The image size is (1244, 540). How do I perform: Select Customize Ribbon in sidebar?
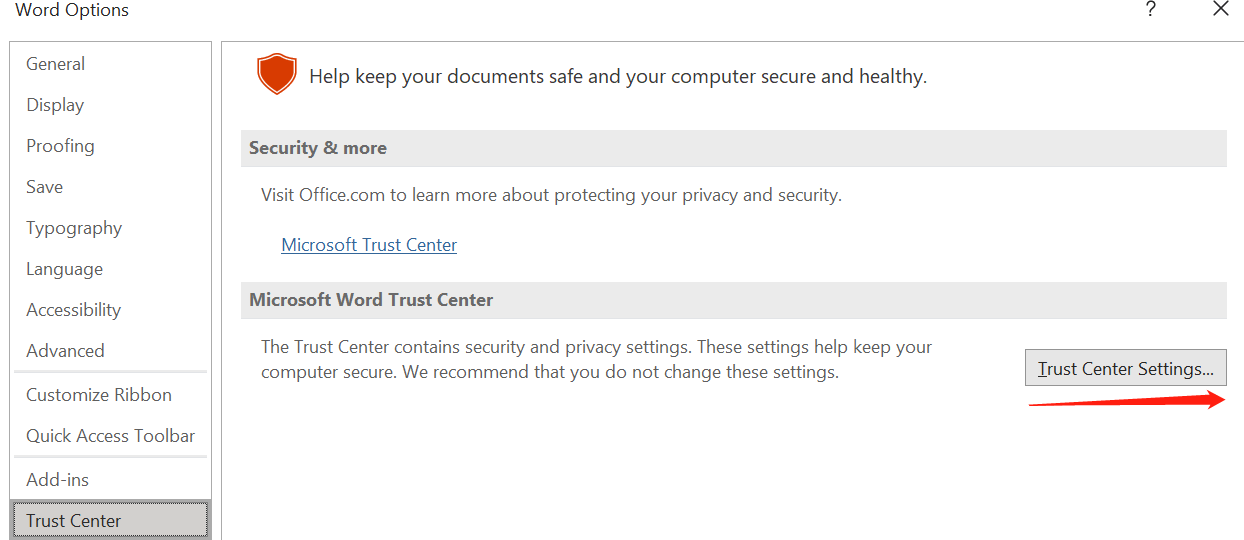click(99, 395)
